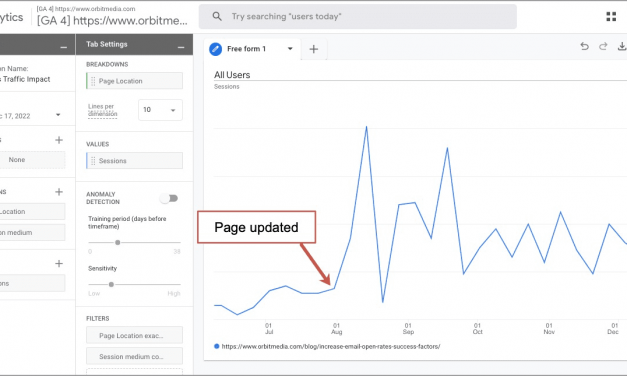Image resolution: width=627 pixels, height=376 pixels.
Task: Click the 01 Nov axis label
Action: click(x=549, y=329)
